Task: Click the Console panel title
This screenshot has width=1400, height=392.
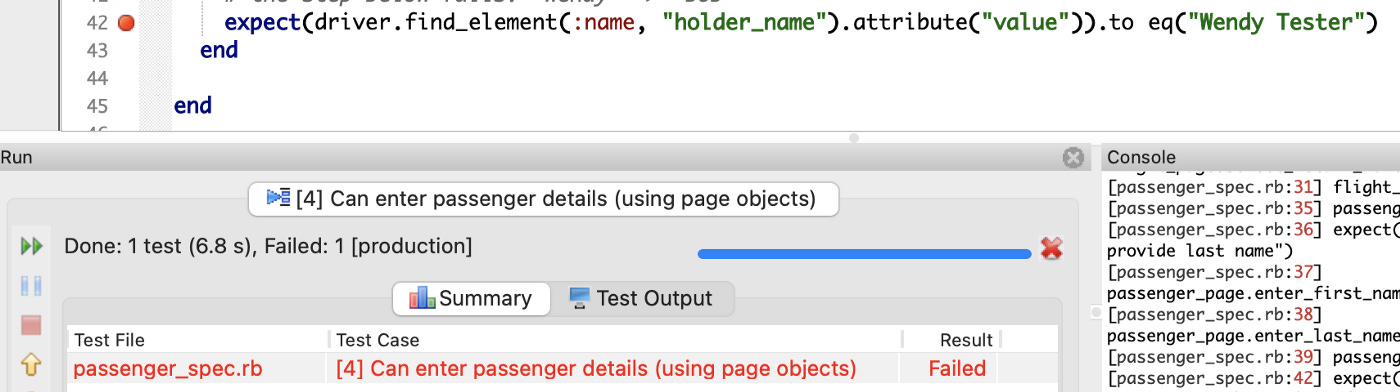Action: coord(1141,158)
